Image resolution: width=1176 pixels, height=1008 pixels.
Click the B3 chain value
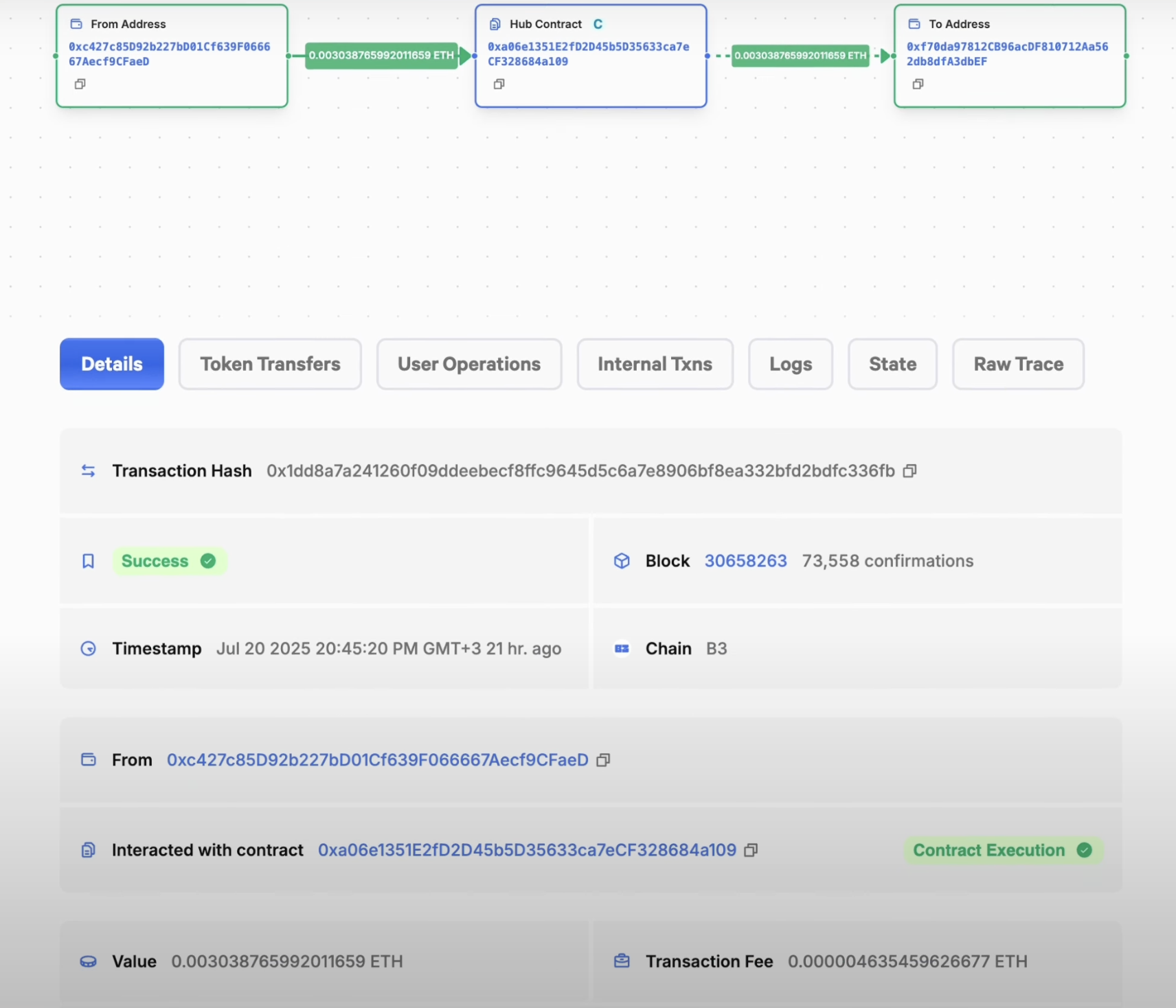(x=716, y=649)
